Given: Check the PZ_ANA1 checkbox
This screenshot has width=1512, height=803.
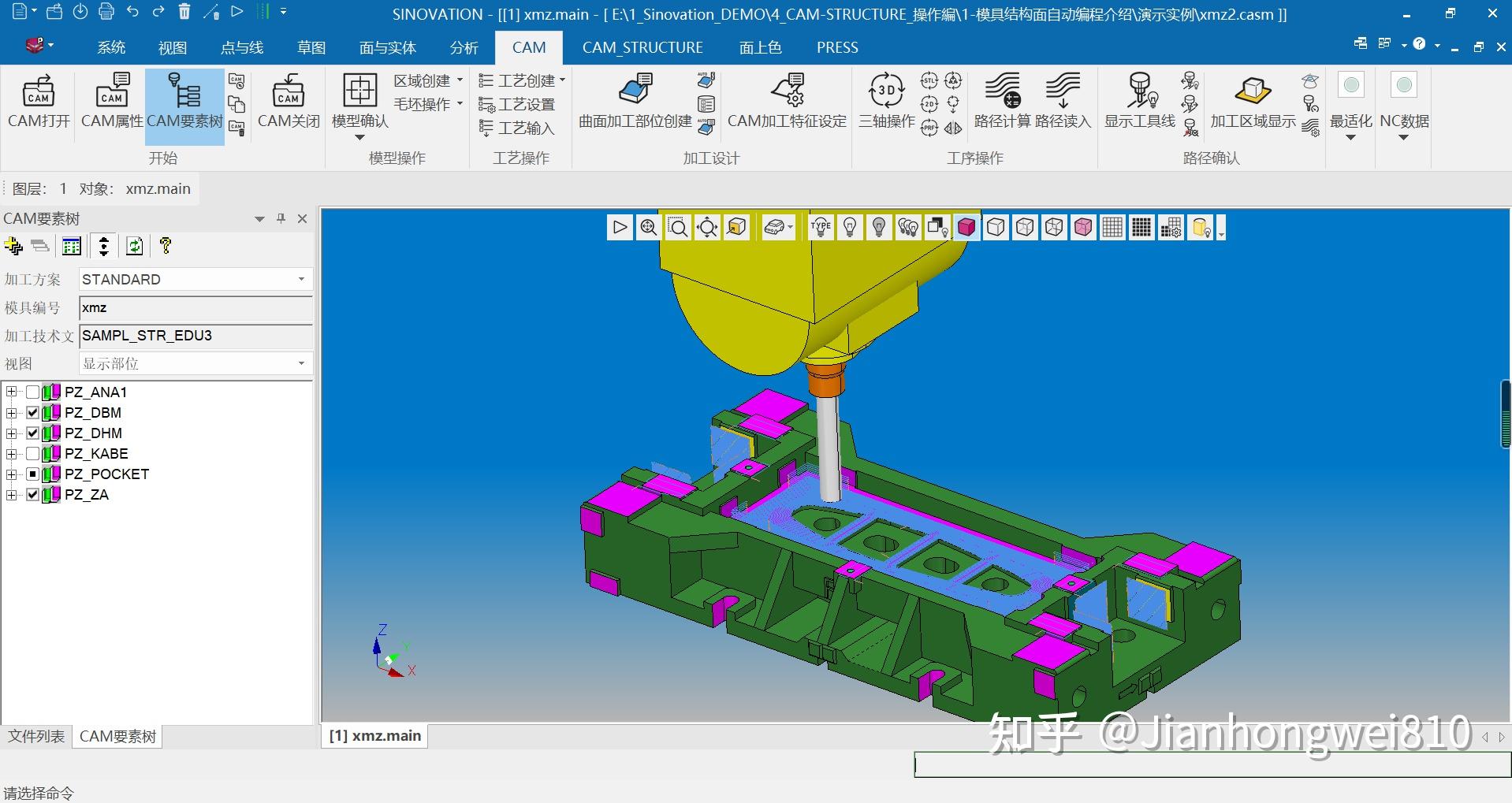Looking at the screenshot, I should 32,392.
